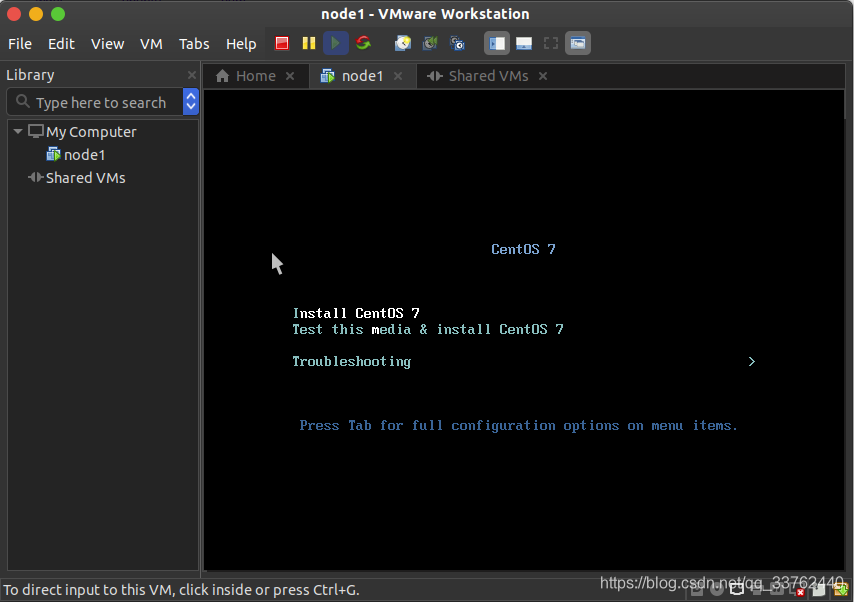The height and width of the screenshot is (602, 854).
Task: Open the View menu
Action: (x=107, y=44)
